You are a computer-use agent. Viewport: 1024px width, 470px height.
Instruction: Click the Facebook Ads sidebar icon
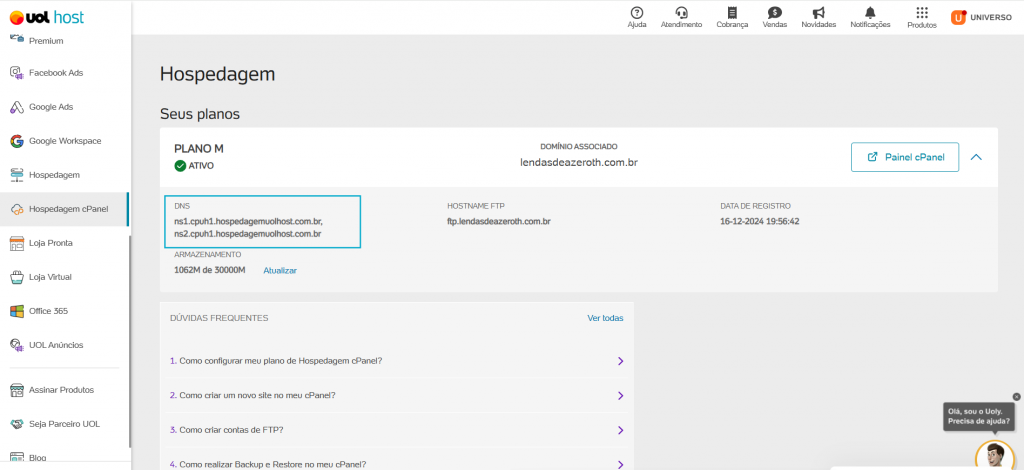click(x=17, y=72)
